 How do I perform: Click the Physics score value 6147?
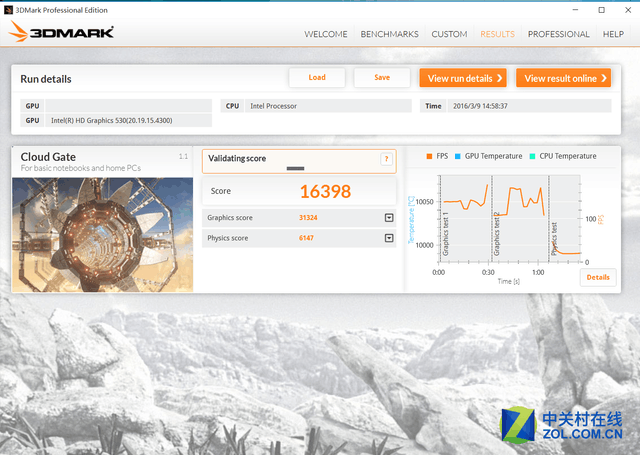(x=306, y=238)
